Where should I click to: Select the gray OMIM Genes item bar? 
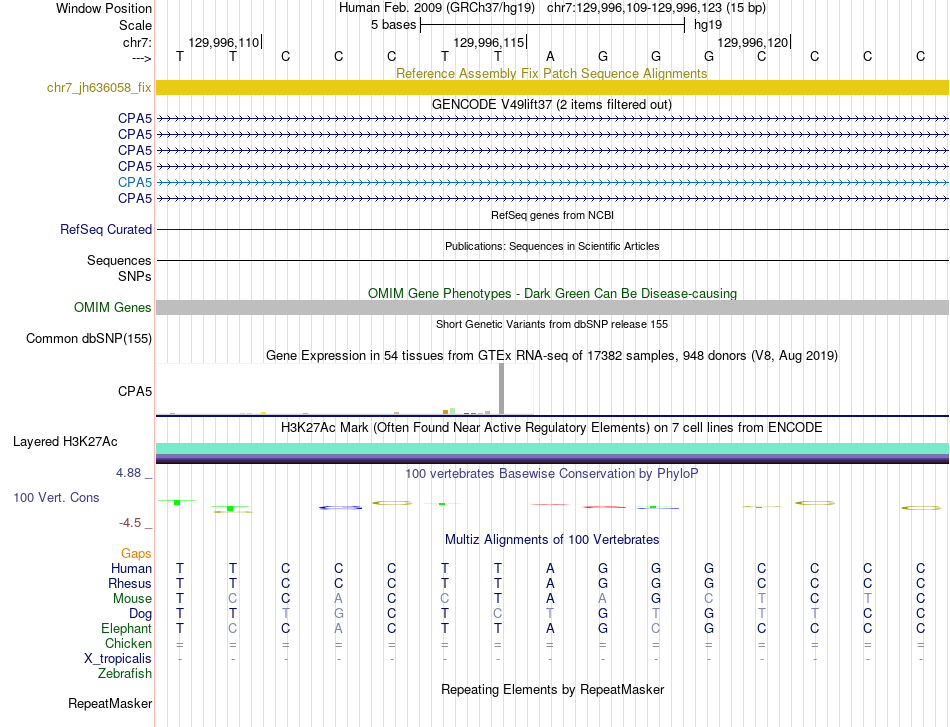coord(552,308)
